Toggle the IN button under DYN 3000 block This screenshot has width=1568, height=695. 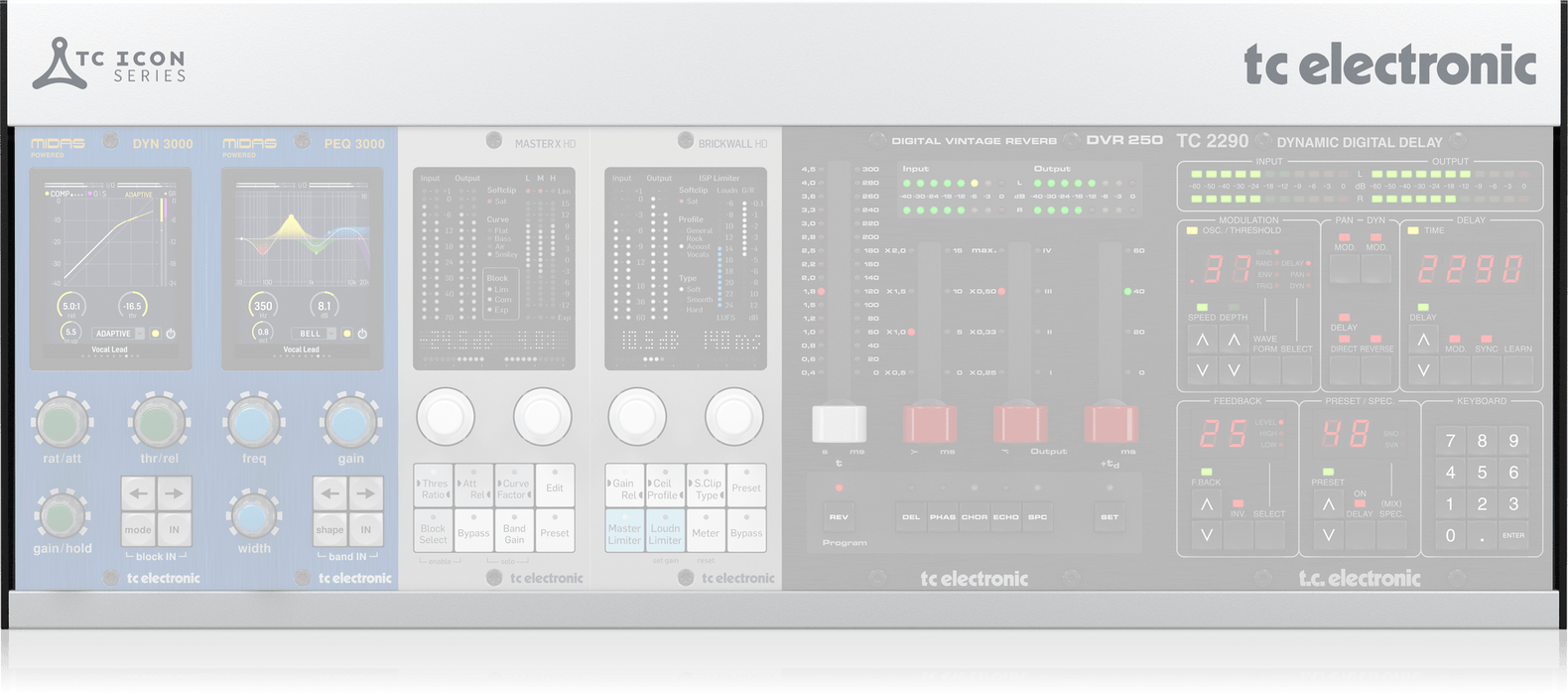[174, 529]
